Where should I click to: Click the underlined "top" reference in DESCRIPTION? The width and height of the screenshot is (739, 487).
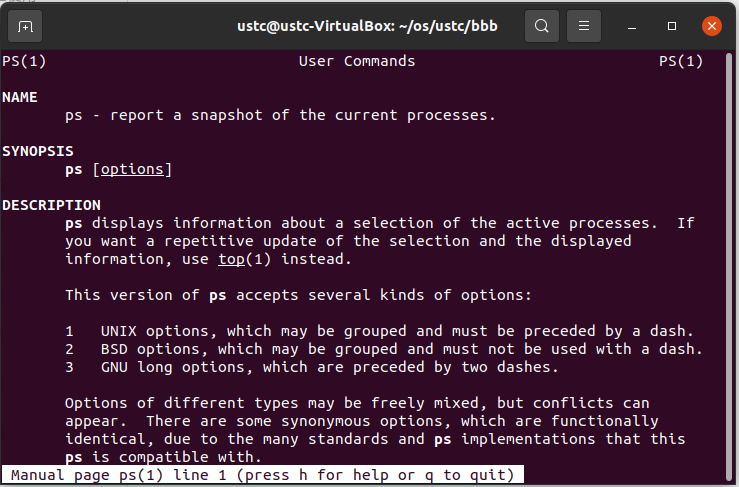coord(230,259)
